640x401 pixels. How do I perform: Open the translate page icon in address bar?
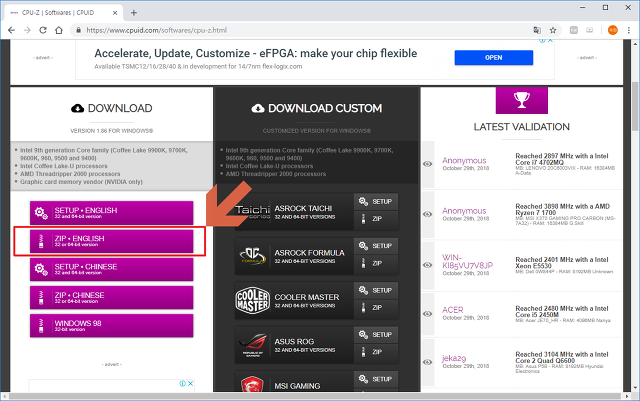[537, 30]
